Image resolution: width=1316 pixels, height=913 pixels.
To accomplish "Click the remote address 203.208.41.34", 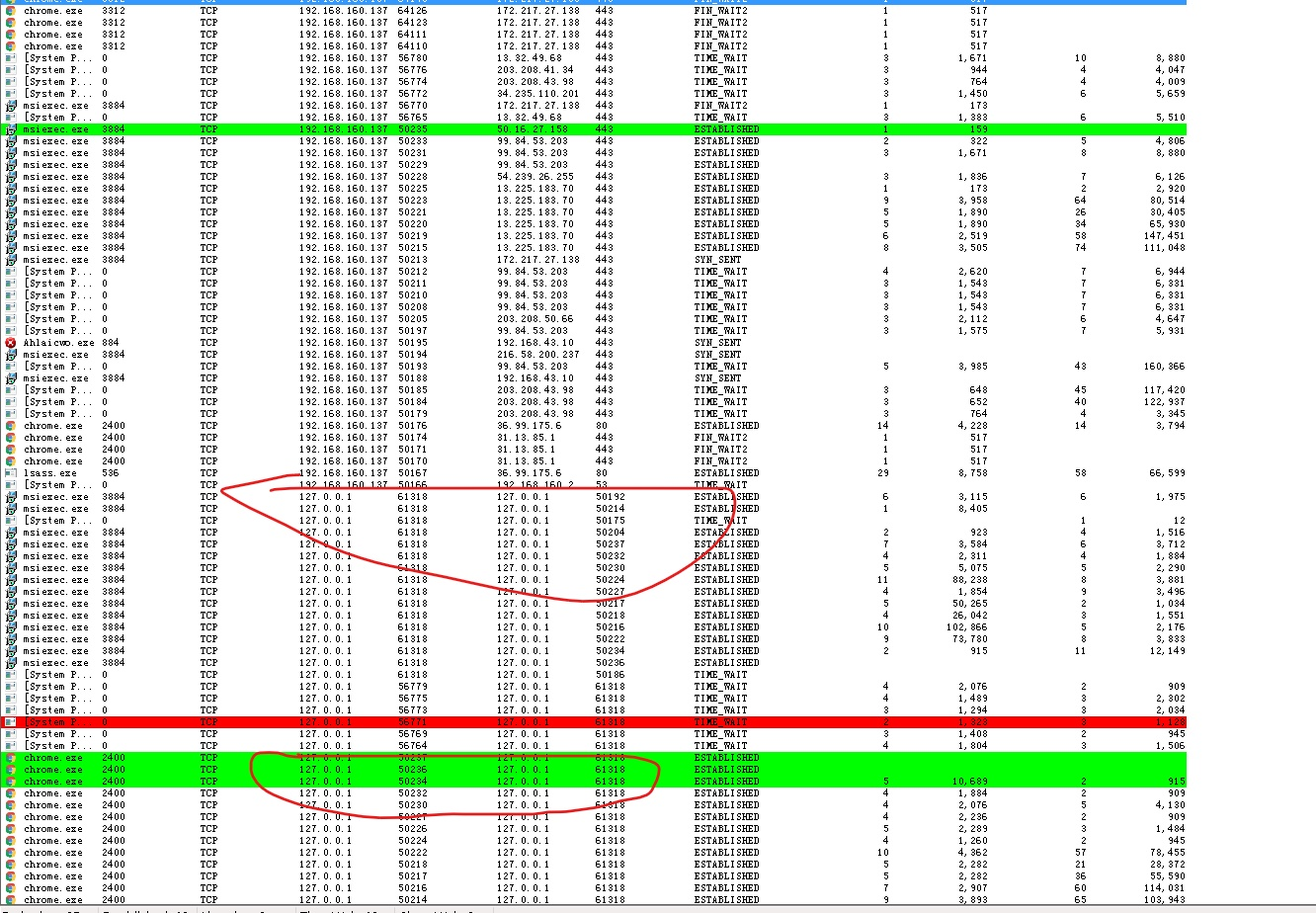I will [x=535, y=69].
